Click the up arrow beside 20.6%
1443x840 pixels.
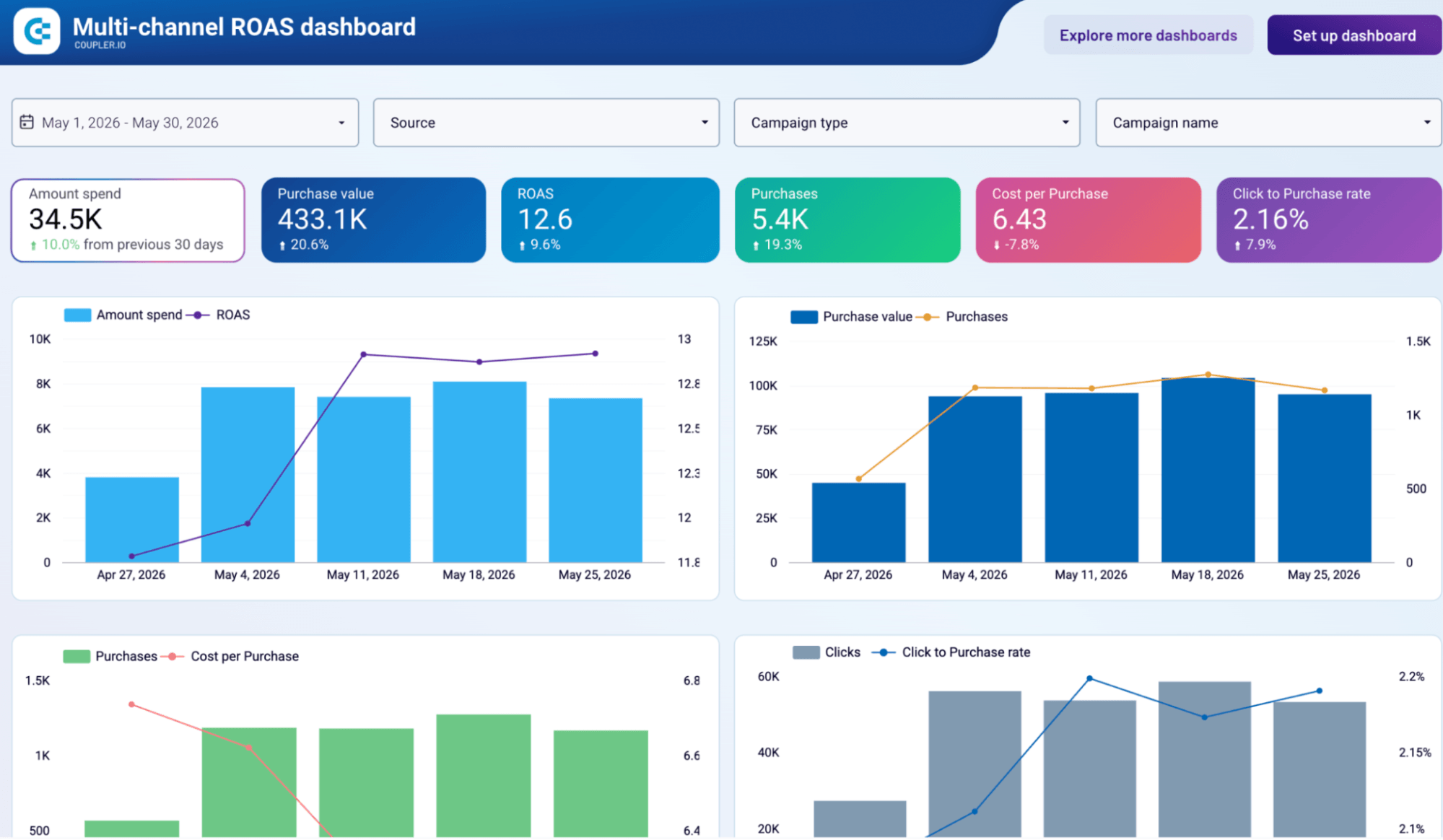[x=282, y=246]
